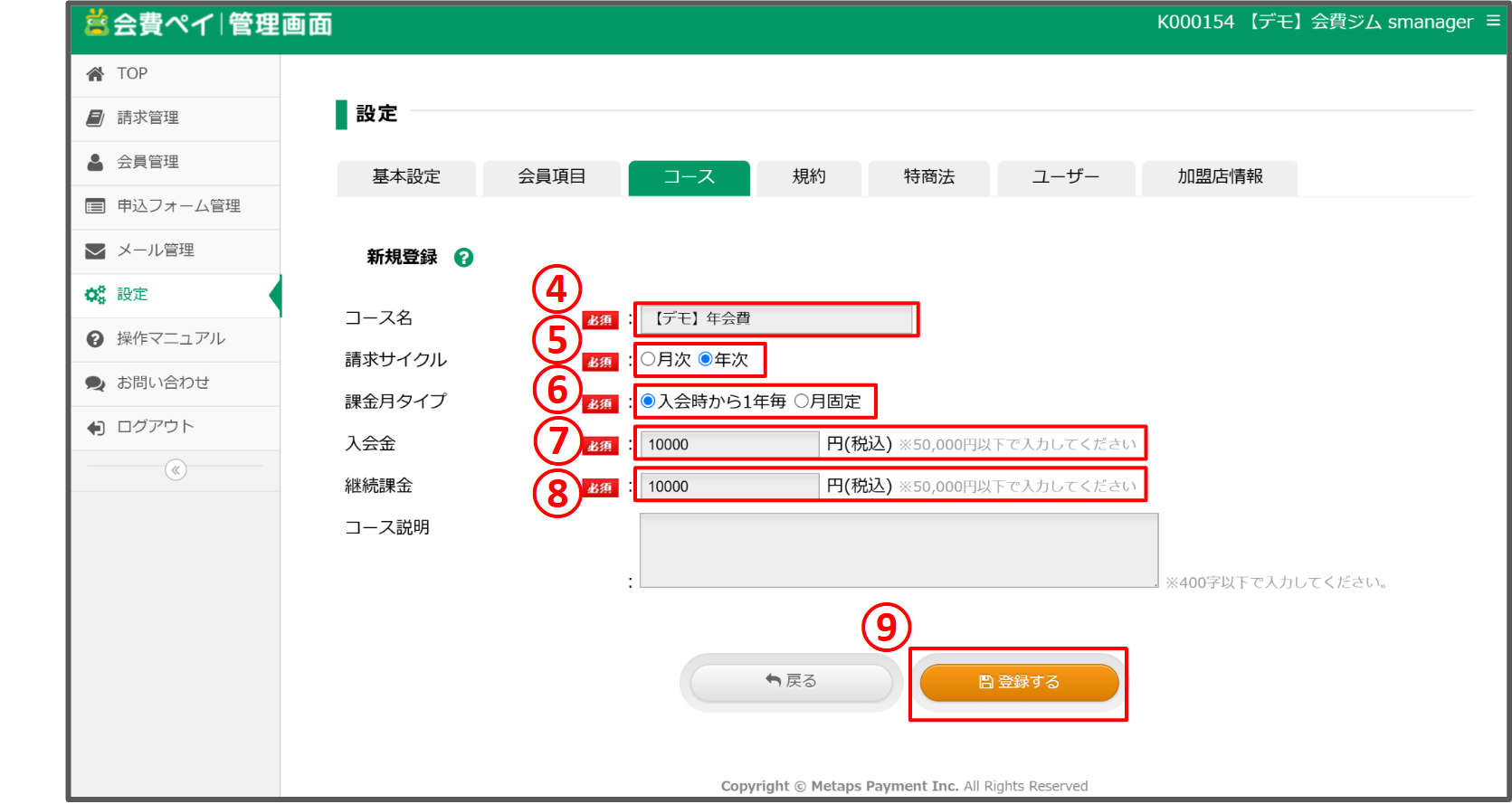Switch to the 特商法 tab
Viewport: 1512px width, 804px height.
point(928,177)
